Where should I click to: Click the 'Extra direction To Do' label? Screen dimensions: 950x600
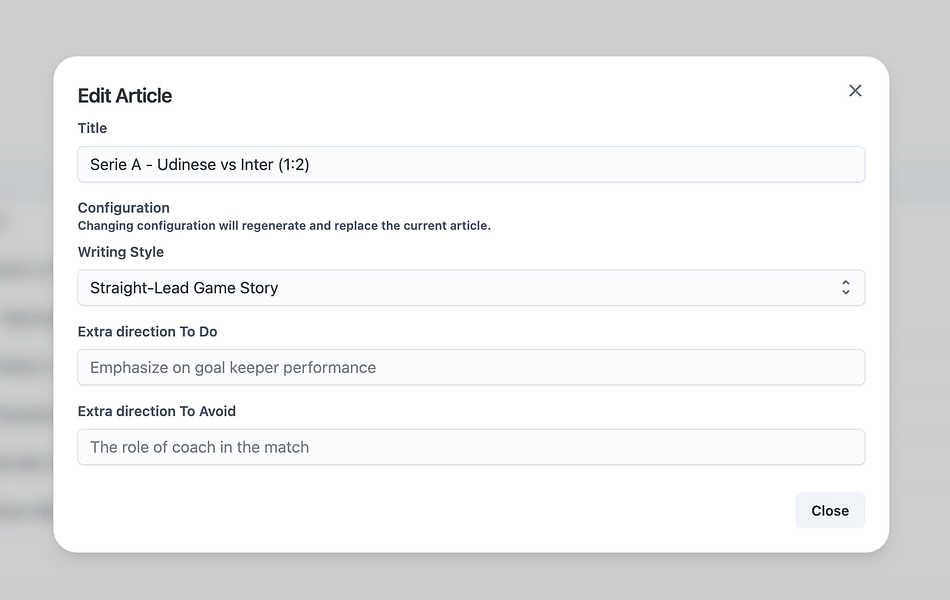pos(147,331)
